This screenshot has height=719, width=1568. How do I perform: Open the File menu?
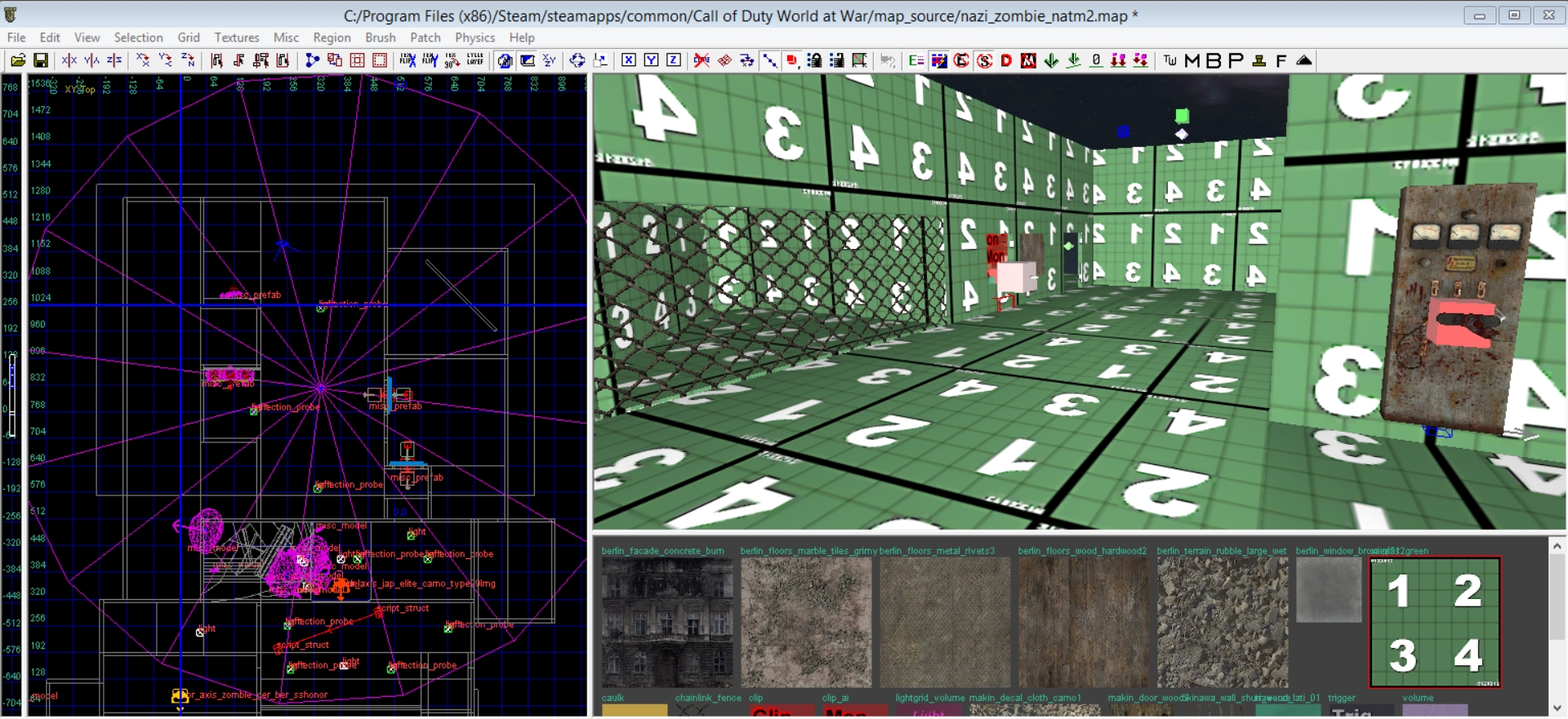coord(16,38)
